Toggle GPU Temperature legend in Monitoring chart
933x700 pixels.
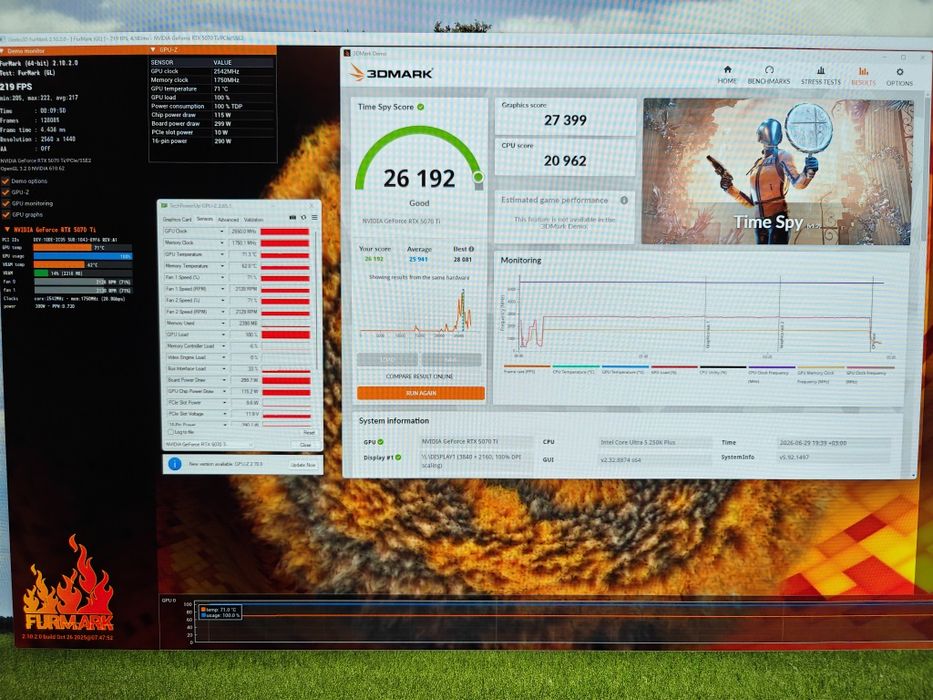pos(625,369)
